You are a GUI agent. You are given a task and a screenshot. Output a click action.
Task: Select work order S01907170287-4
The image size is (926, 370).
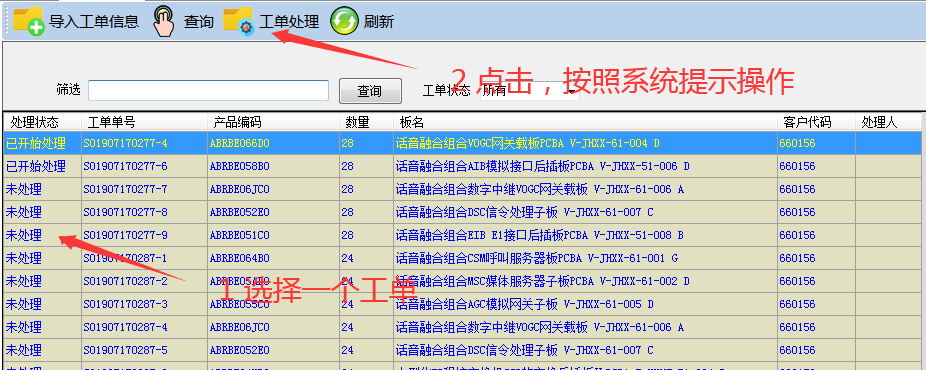[x=125, y=328]
